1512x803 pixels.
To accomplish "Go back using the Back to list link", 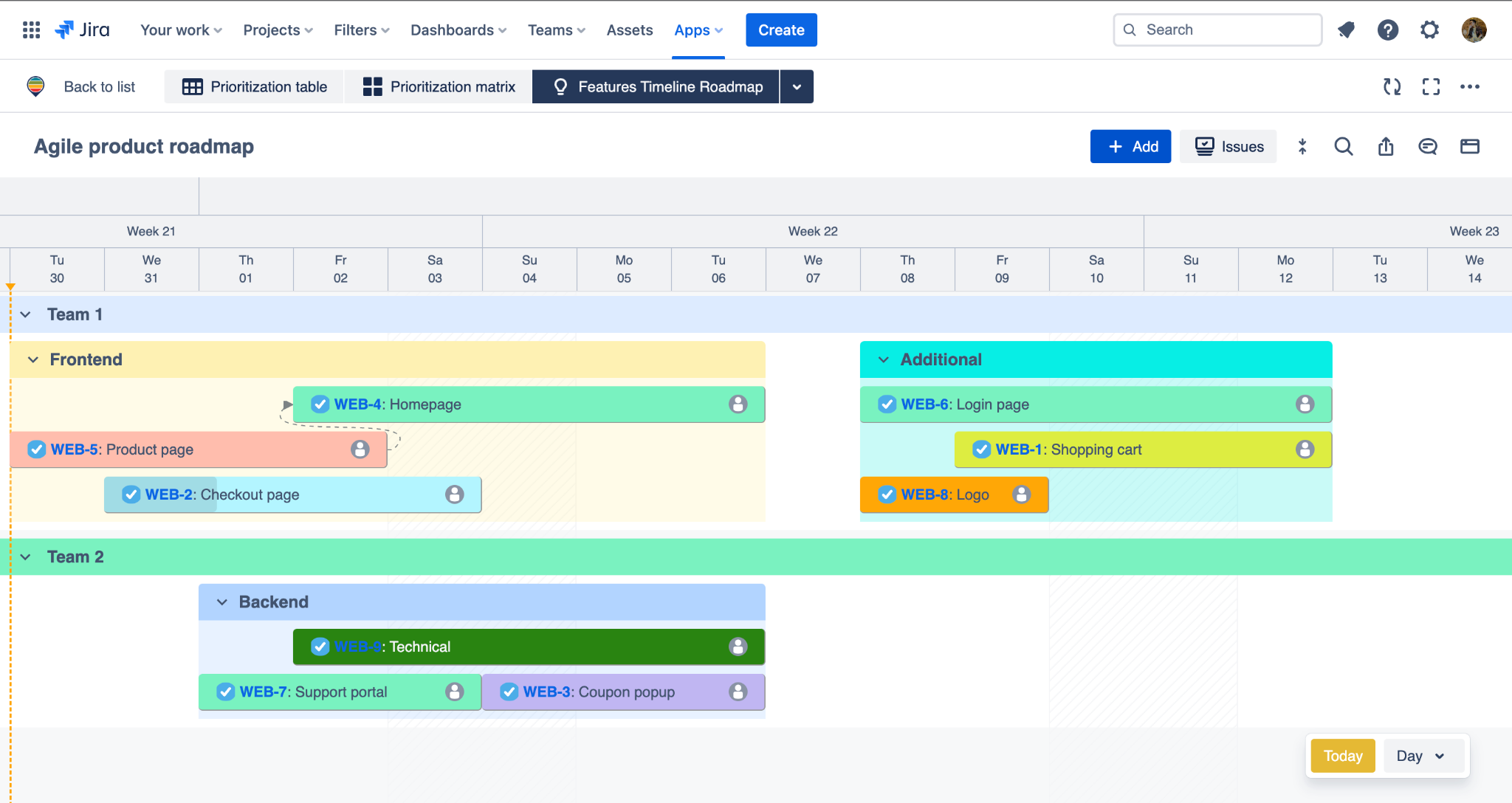I will [99, 86].
